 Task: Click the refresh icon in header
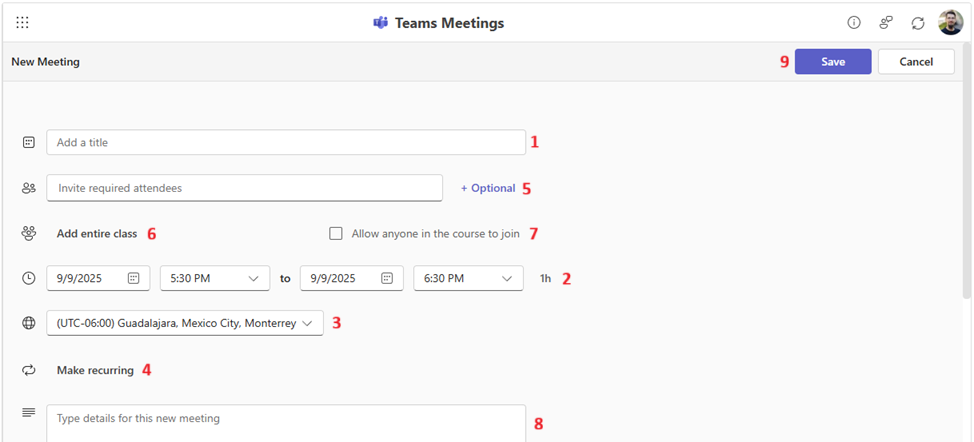(918, 22)
